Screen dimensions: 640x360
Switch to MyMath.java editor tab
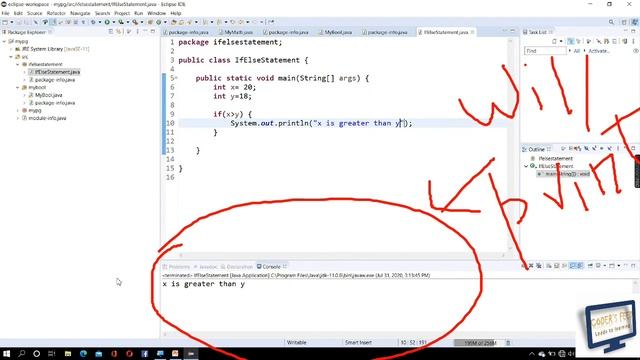pyautogui.click(x=238, y=32)
